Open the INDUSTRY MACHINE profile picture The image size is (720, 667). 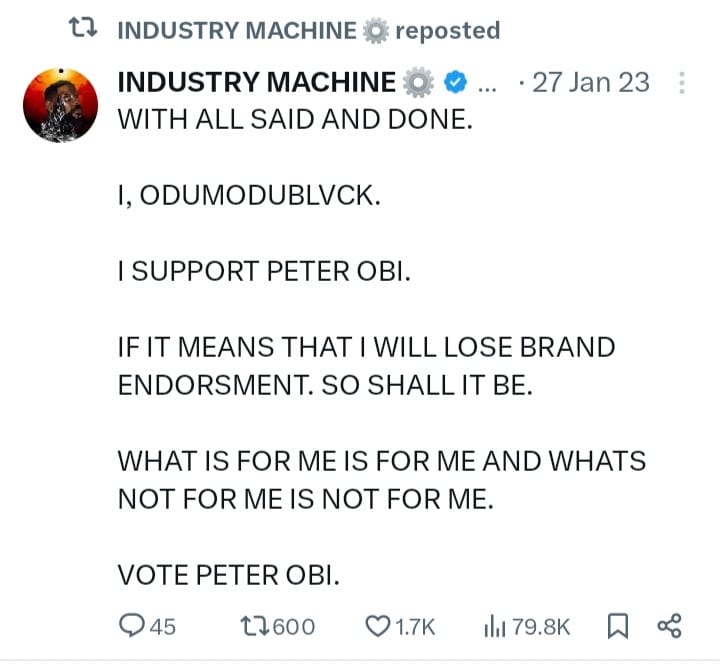[61, 107]
